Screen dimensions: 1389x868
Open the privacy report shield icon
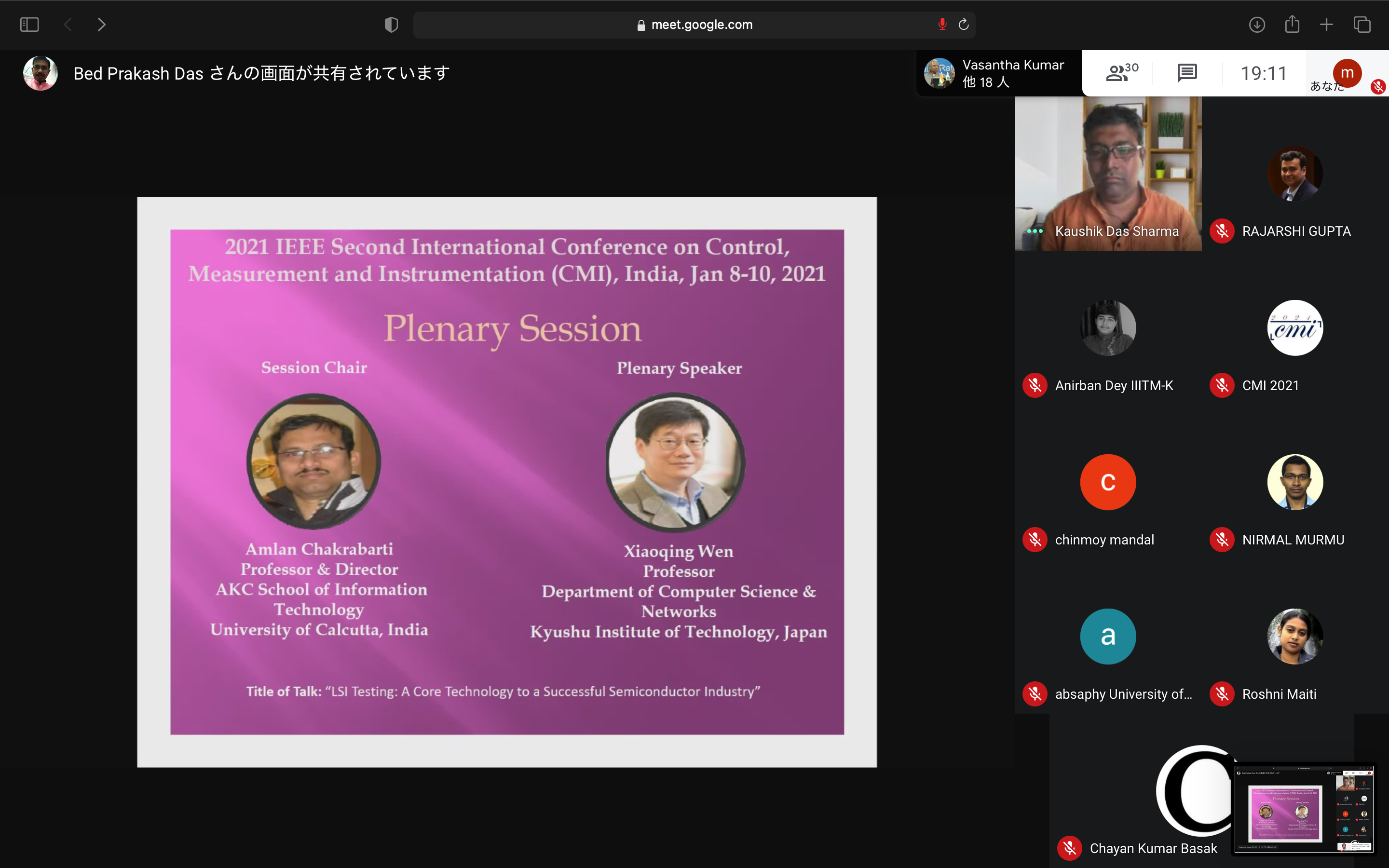click(391, 25)
